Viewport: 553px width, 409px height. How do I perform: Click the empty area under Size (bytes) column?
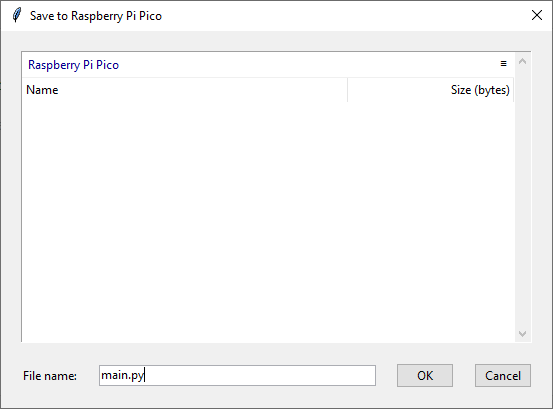tap(431, 222)
